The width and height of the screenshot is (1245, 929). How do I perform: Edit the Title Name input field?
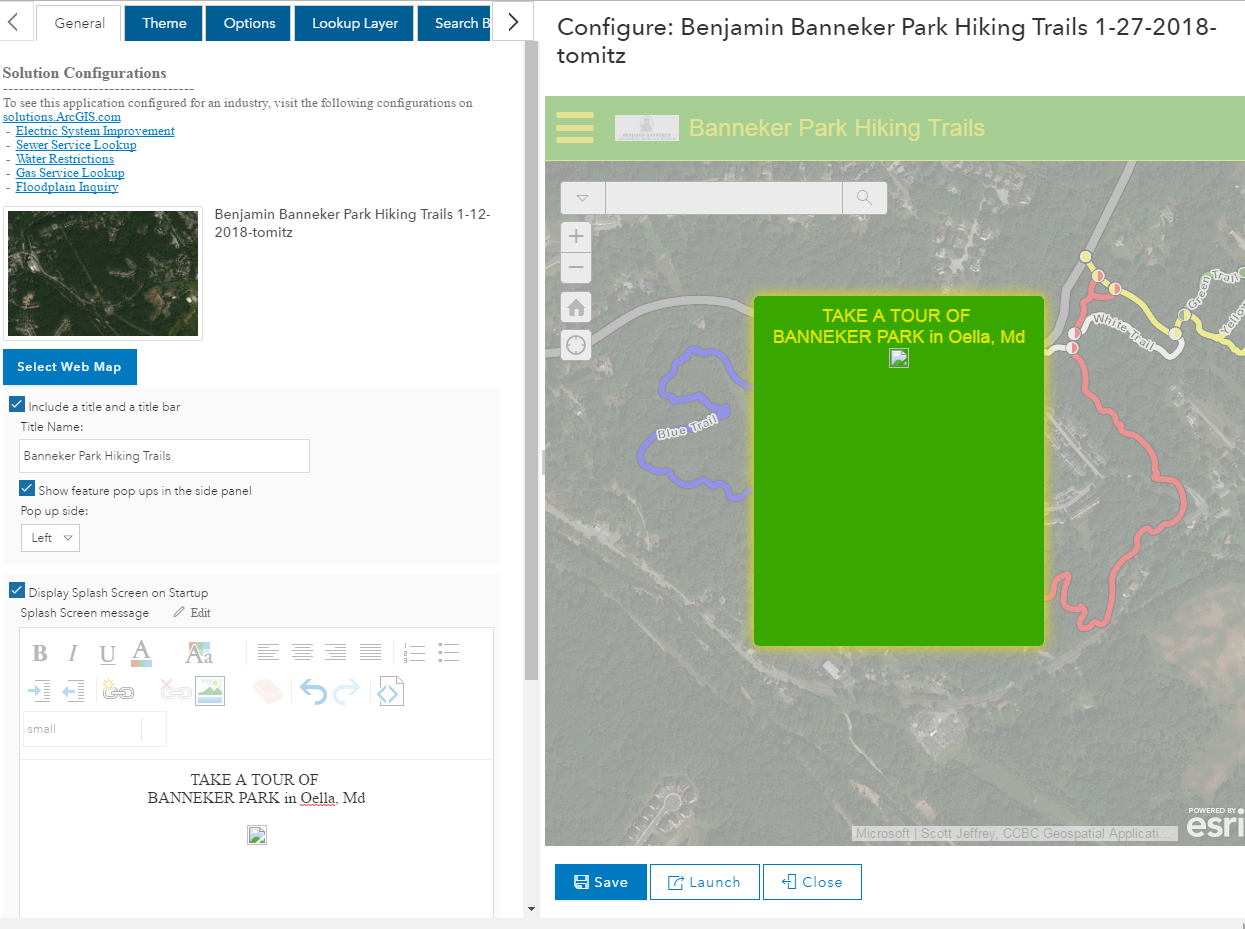[x=165, y=456]
